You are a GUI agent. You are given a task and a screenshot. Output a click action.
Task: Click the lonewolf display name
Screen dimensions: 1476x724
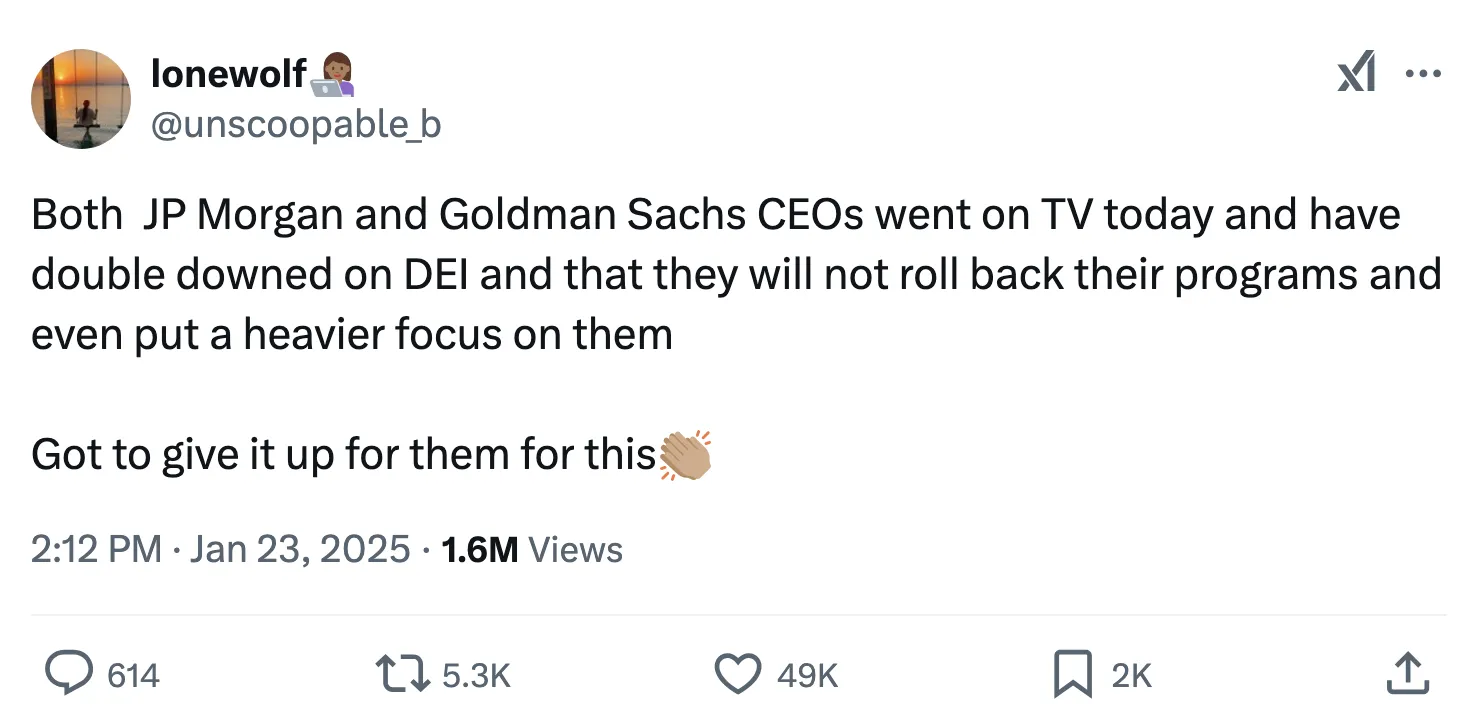[228, 72]
